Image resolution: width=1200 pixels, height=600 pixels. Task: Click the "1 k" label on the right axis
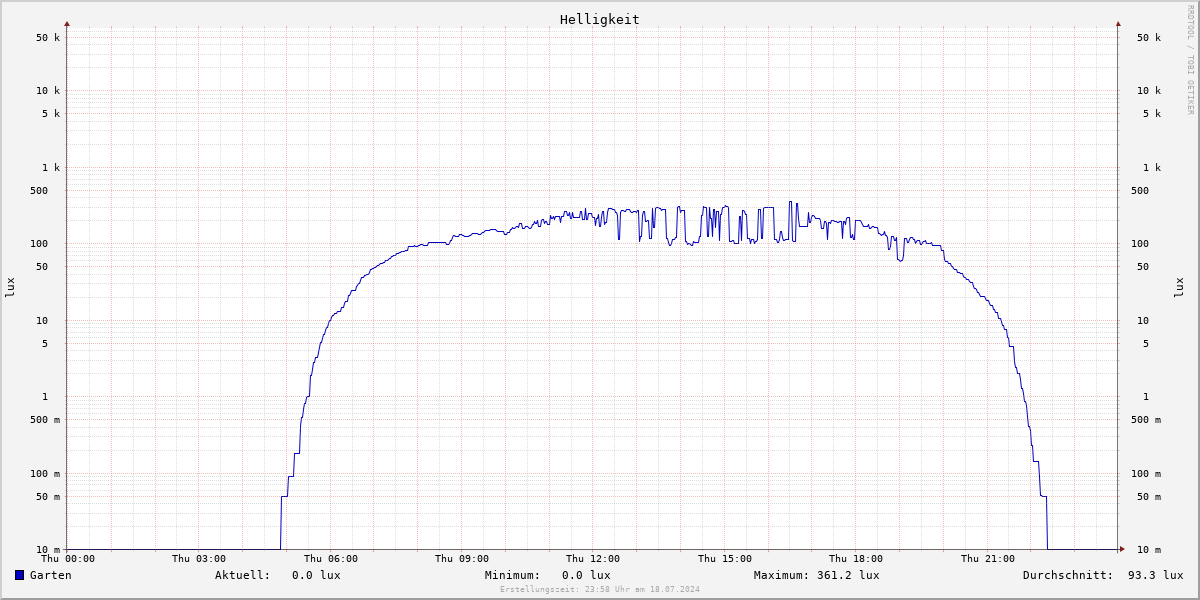click(x=1152, y=168)
